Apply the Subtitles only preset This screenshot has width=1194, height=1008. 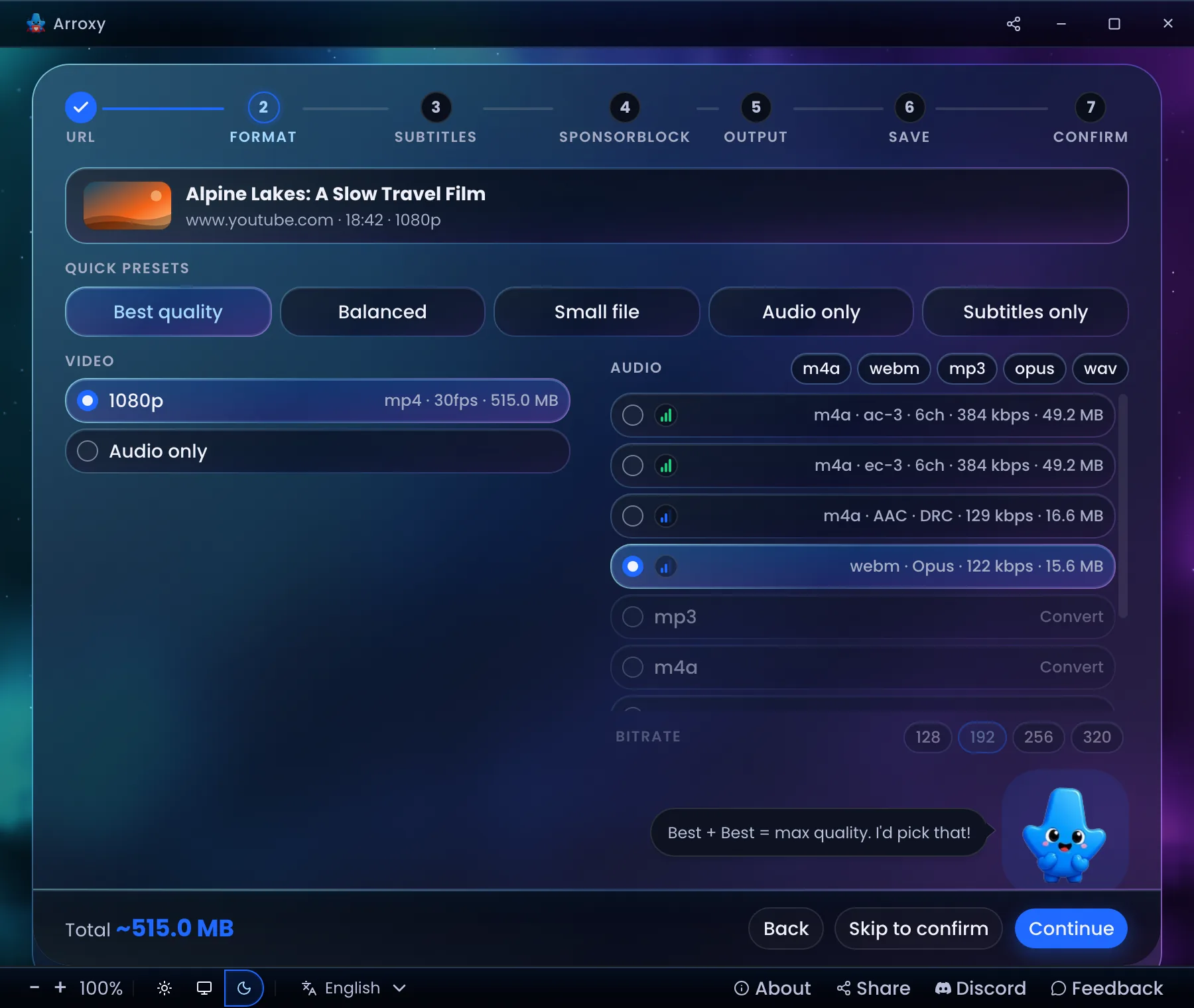click(x=1026, y=312)
